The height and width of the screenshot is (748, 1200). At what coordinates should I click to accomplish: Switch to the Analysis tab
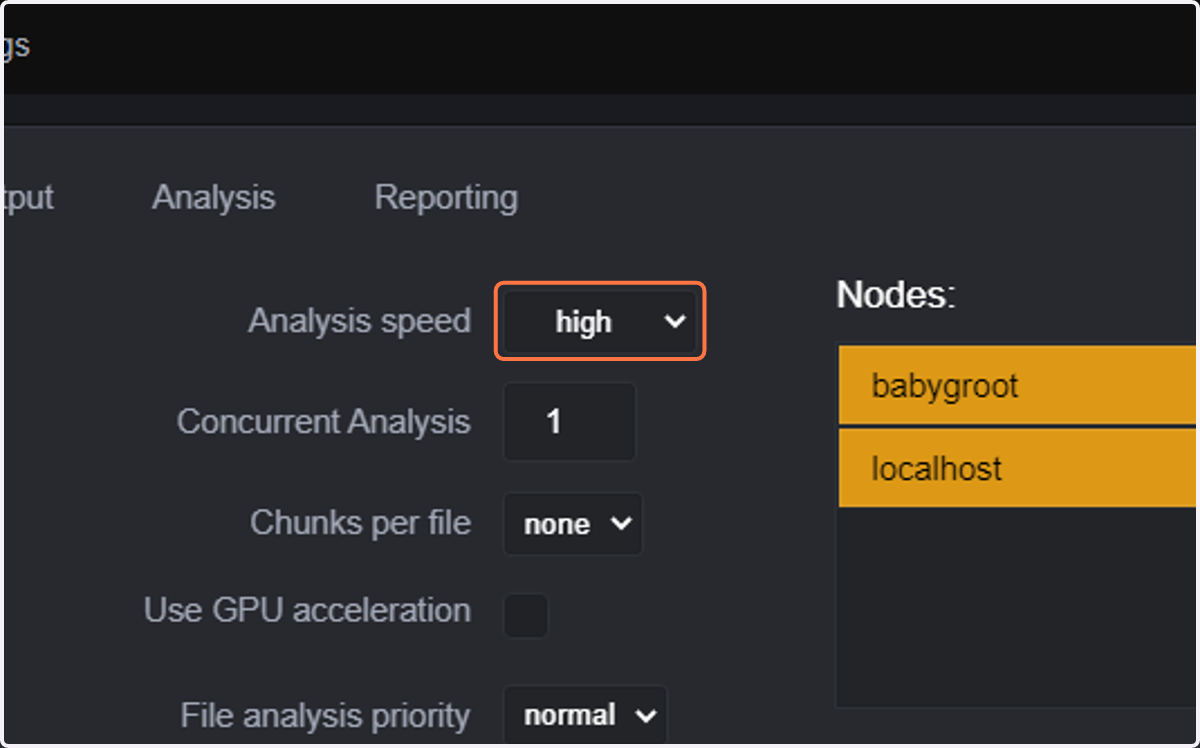click(x=213, y=197)
